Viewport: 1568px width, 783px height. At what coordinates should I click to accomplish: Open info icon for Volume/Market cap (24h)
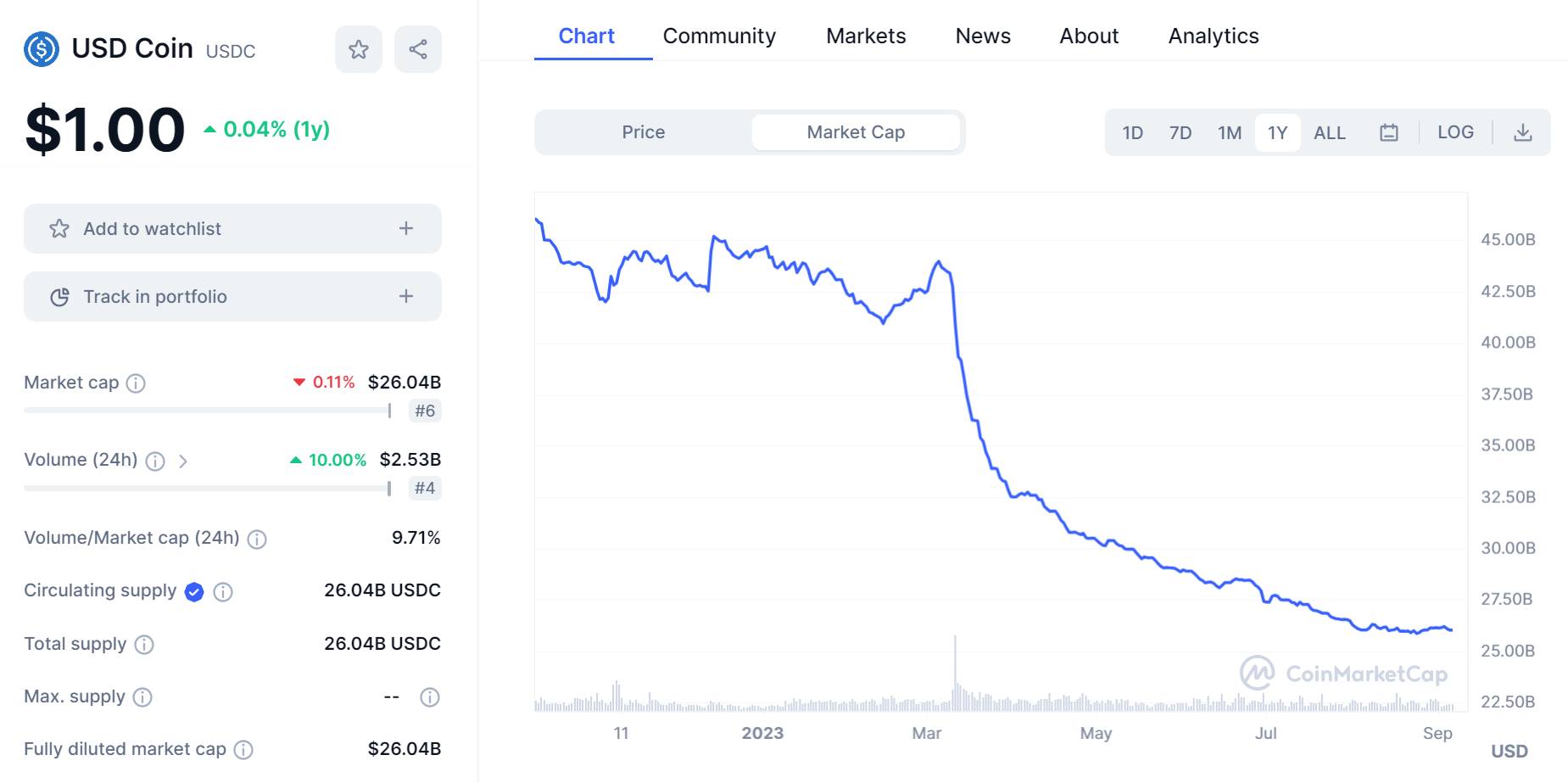click(x=257, y=540)
